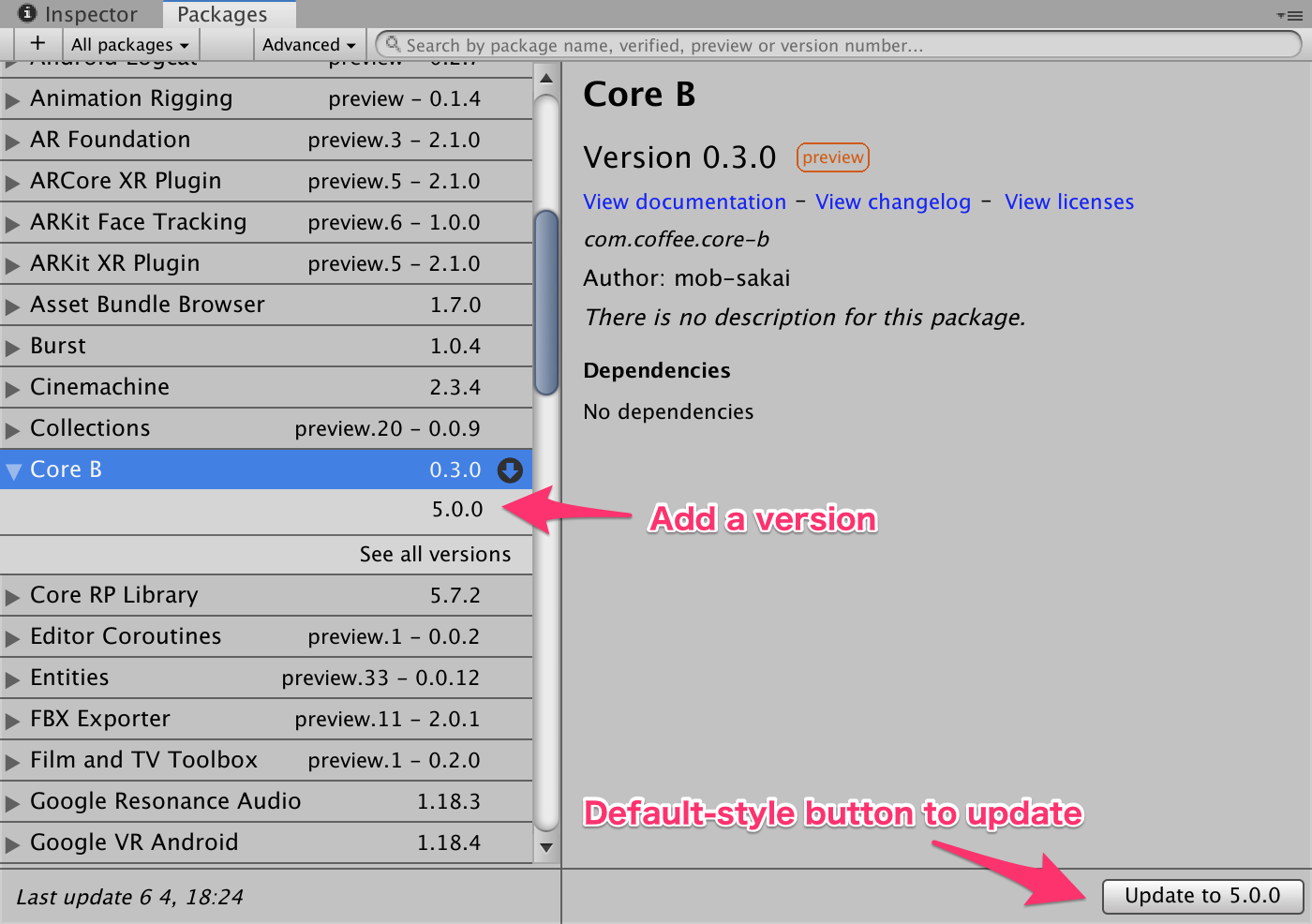Viewport: 1312px width, 924px height.
Task: Click the scroll-down arrow below the package list
Action: click(x=546, y=847)
